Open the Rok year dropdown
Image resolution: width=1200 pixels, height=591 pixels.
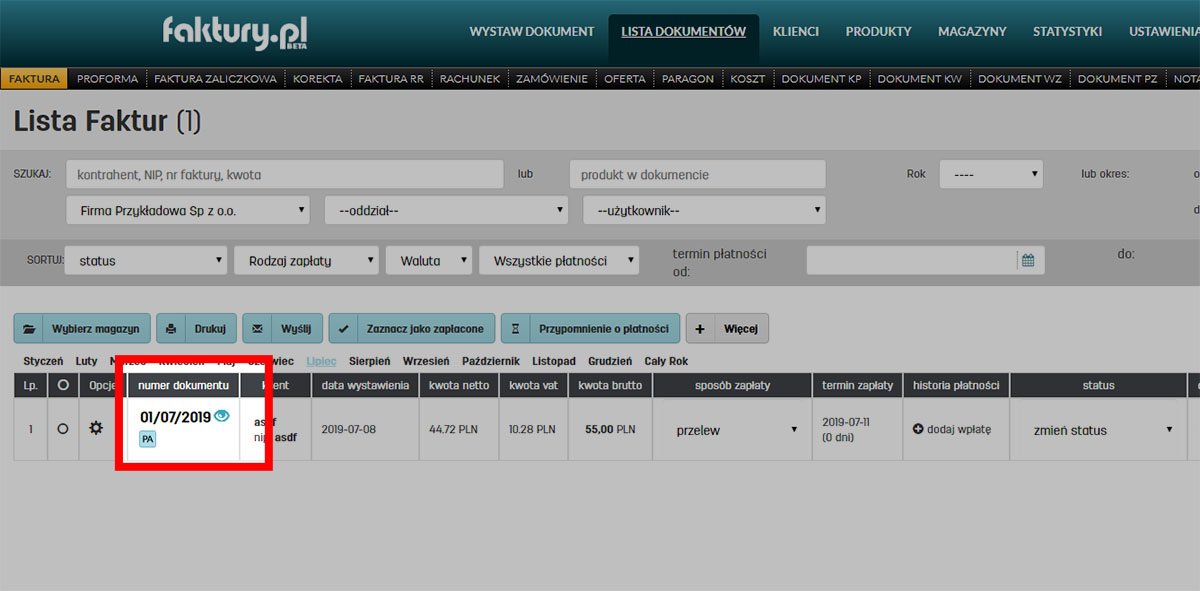[990, 174]
